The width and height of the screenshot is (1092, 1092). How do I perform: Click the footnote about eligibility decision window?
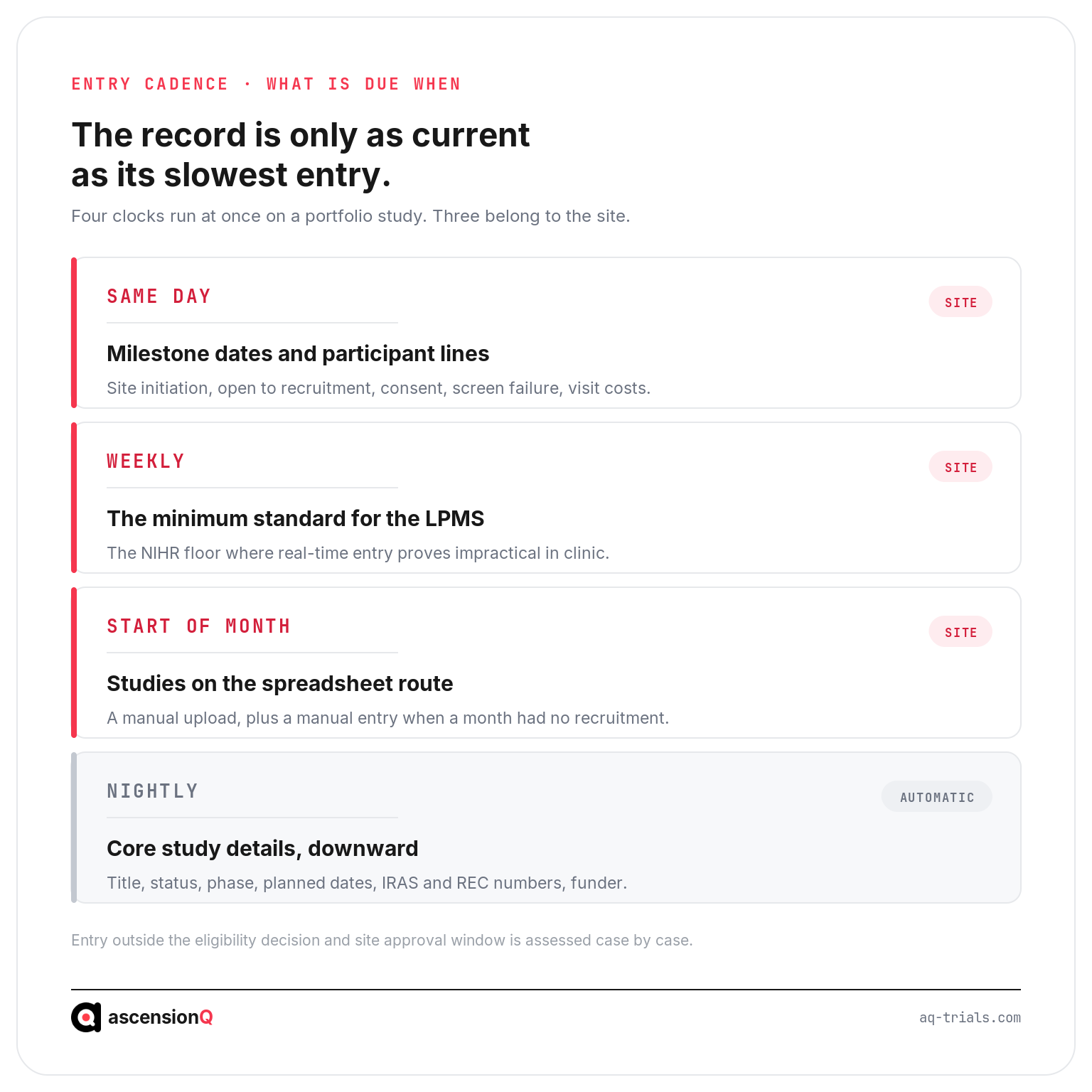pyautogui.click(x=382, y=940)
